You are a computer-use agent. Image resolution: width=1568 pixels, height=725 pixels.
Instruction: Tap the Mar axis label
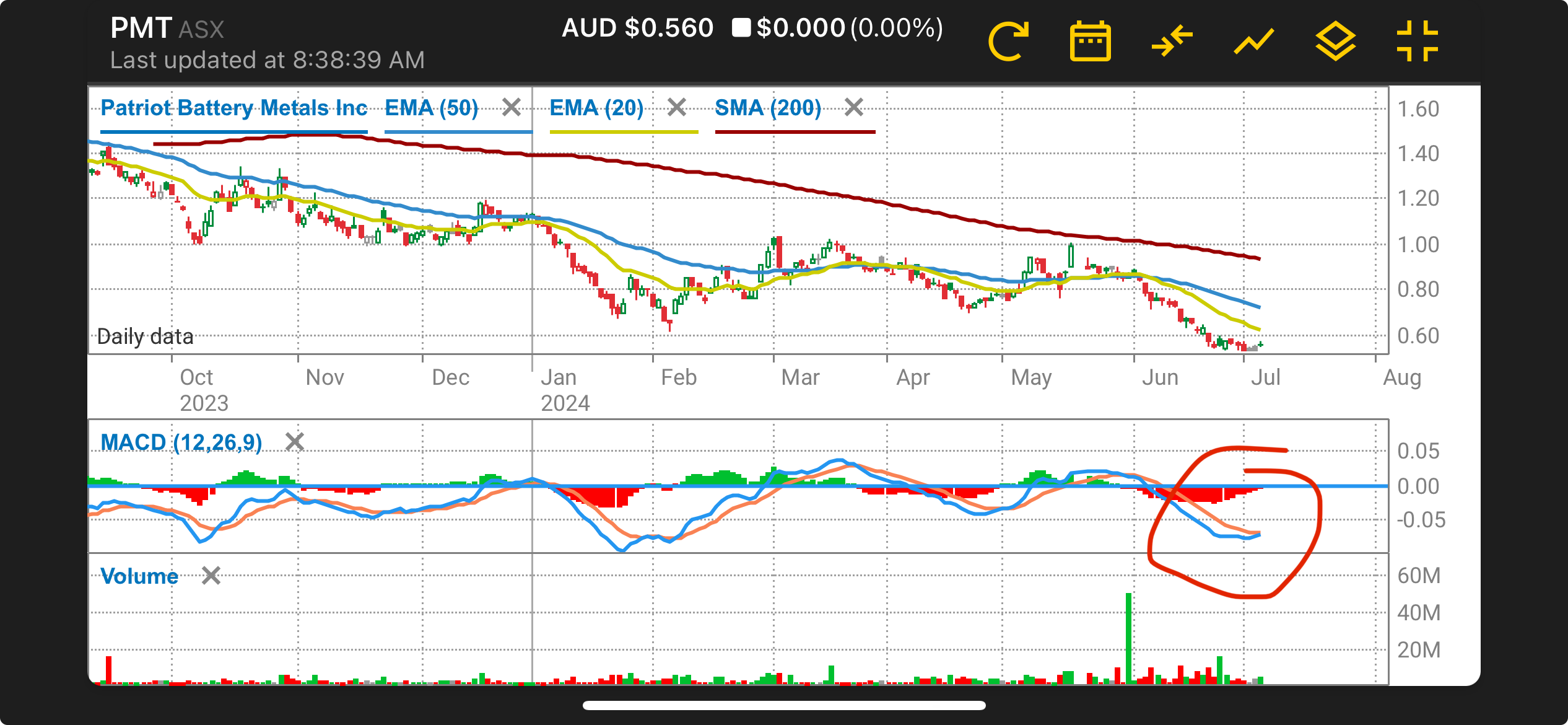(800, 377)
